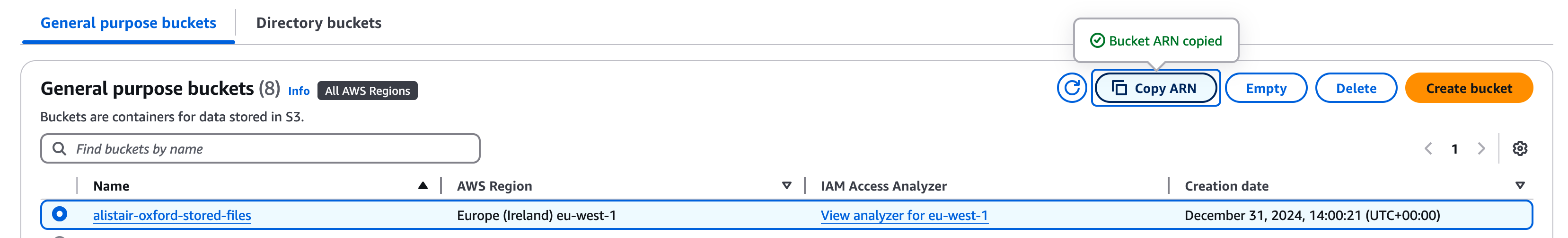The image size is (1568, 238).
Task: Select alistair-oxford-stored-files radio button
Action: 59,214
